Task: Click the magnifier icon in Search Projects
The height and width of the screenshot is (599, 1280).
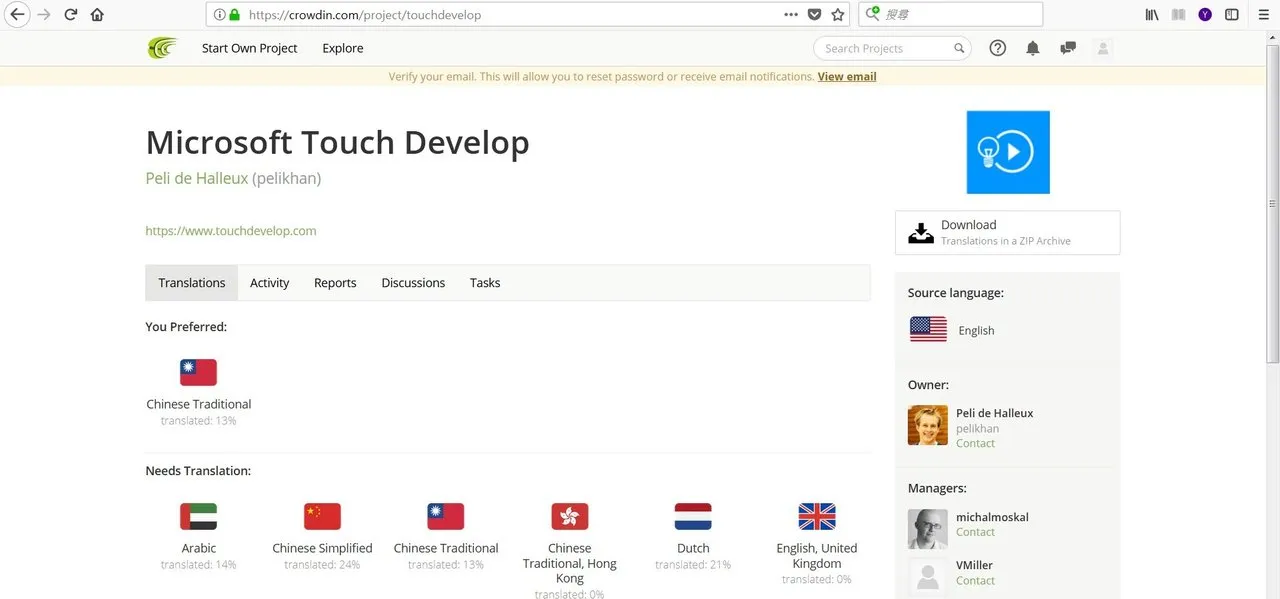Action: coord(959,48)
